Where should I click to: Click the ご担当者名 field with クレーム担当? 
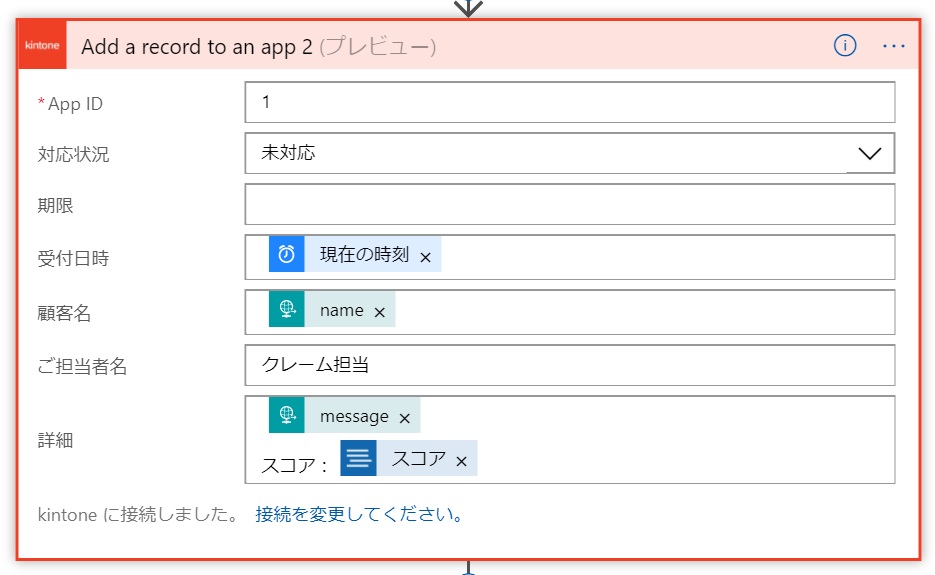click(569, 365)
